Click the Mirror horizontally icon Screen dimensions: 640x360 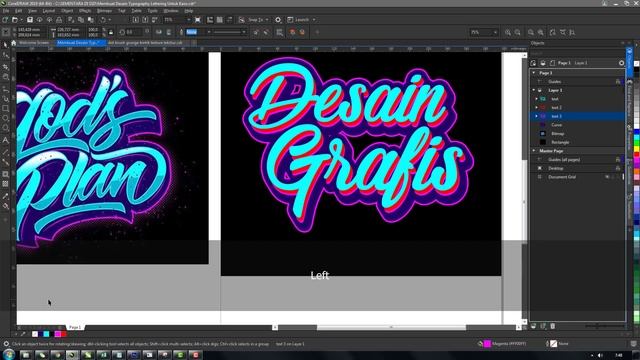pyautogui.click(x=159, y=32)
